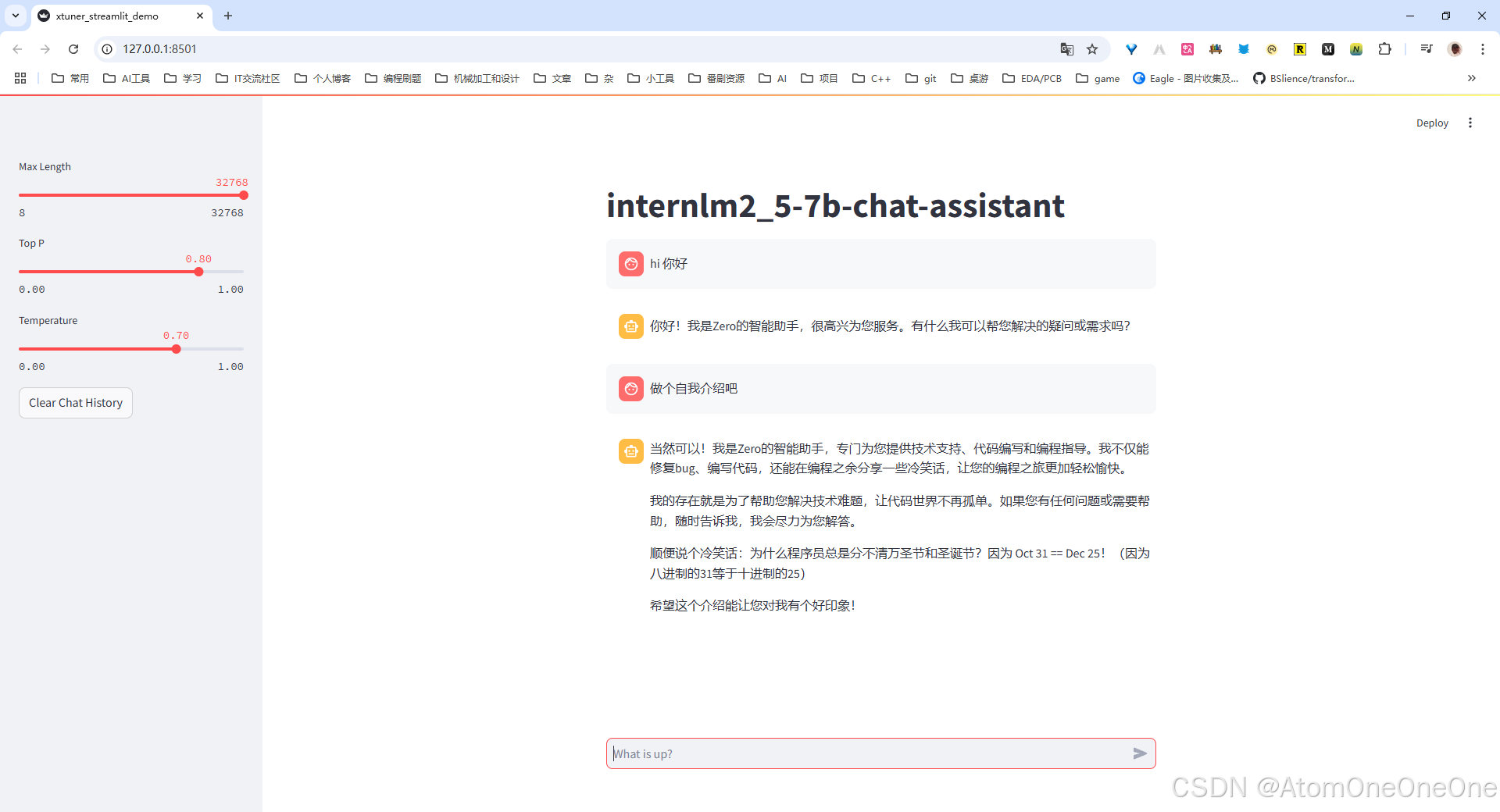Image resolution: width=1500 pixels, height=812 pixels.
Task: Open the Chrome profile avatar
Action: pos(1455,49)
